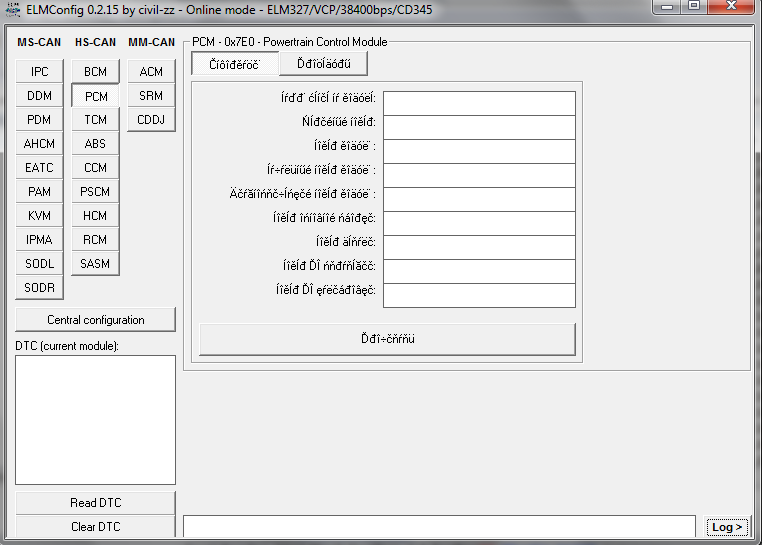This screenshot has width=762, height=545.
Task: Click the Central configuration button
Action: click(95, 320)
